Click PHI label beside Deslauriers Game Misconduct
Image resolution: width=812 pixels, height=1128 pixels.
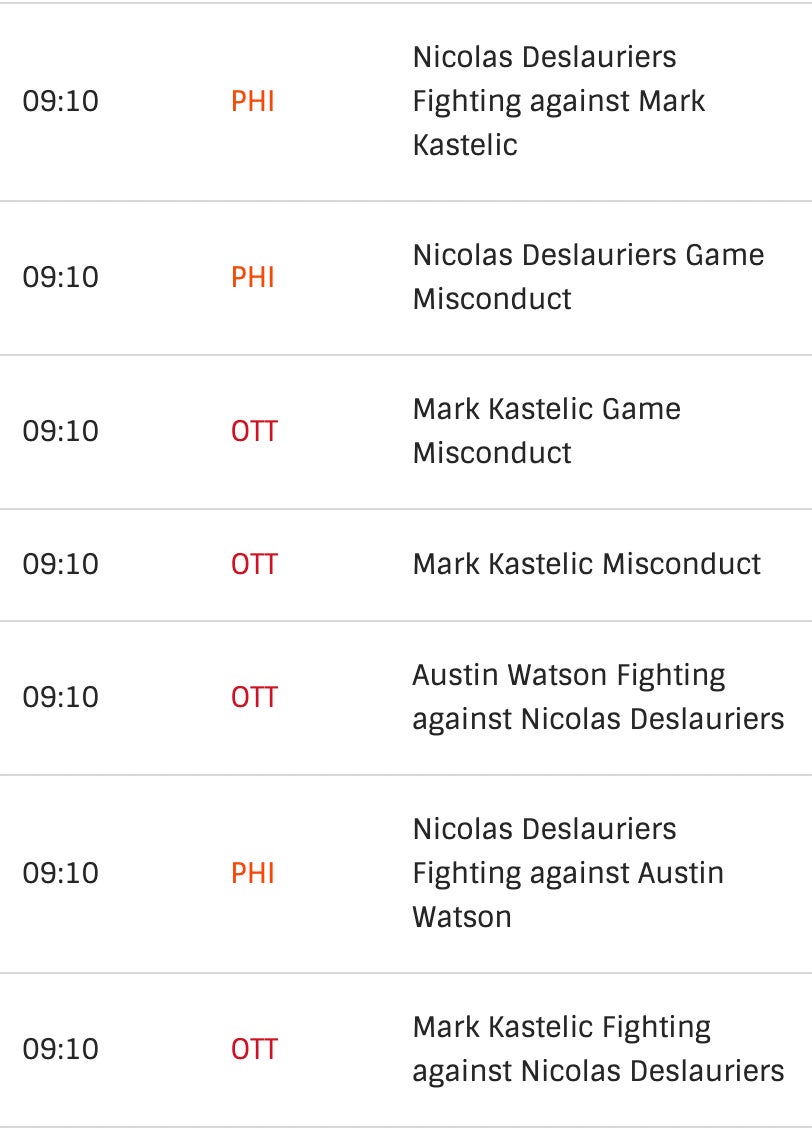[x=253, y=277]
